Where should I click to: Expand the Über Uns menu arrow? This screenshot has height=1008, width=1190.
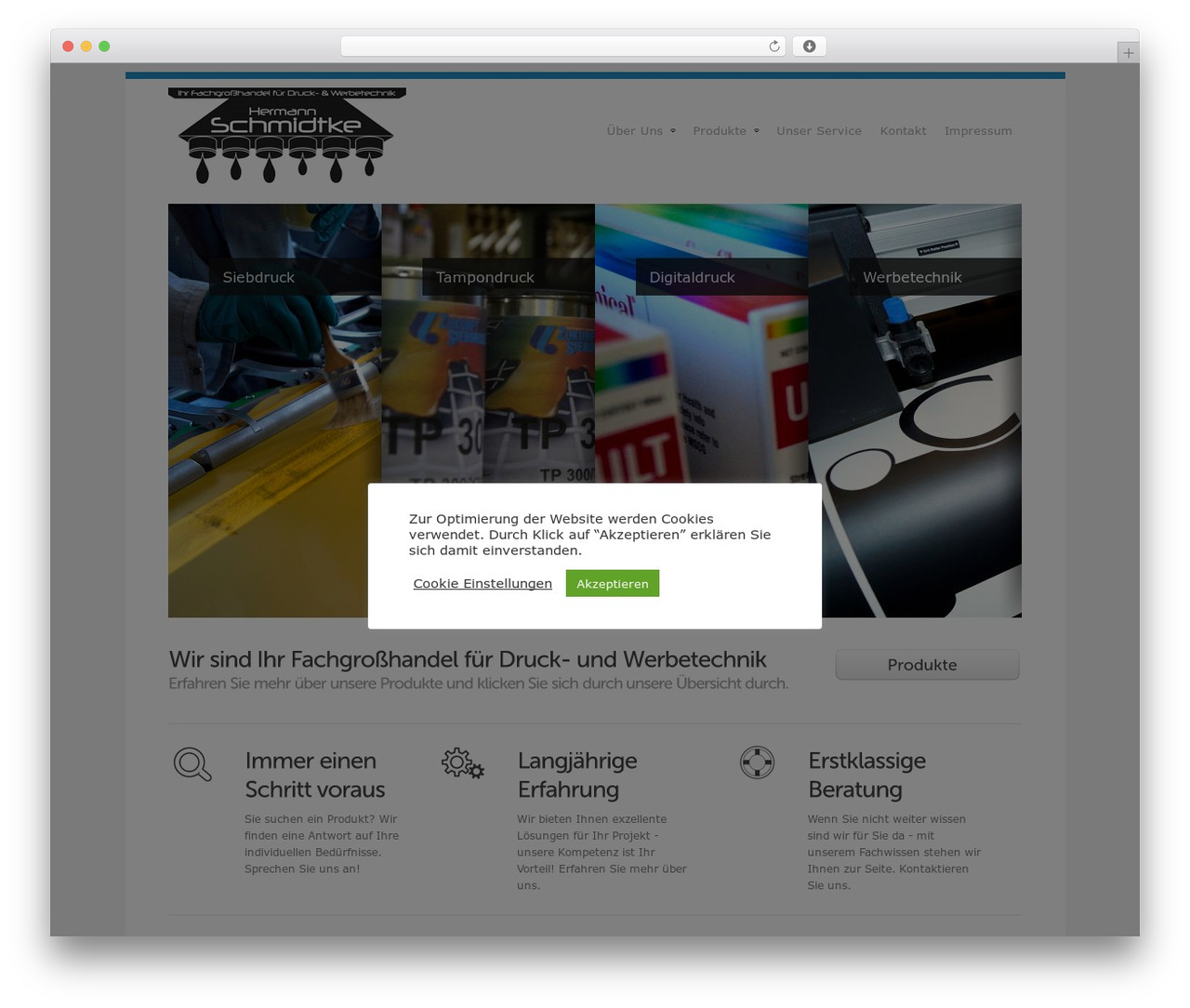coord(673,131)
